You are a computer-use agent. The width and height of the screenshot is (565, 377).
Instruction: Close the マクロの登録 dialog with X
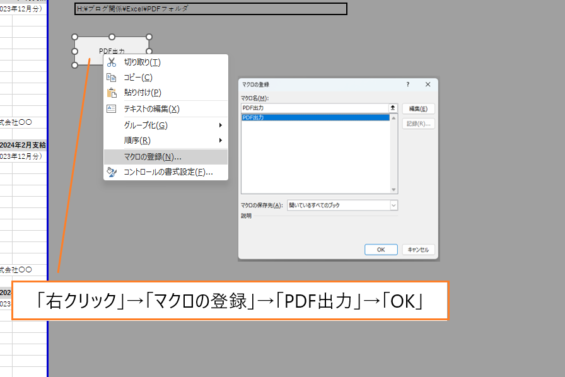pos(428,84)
